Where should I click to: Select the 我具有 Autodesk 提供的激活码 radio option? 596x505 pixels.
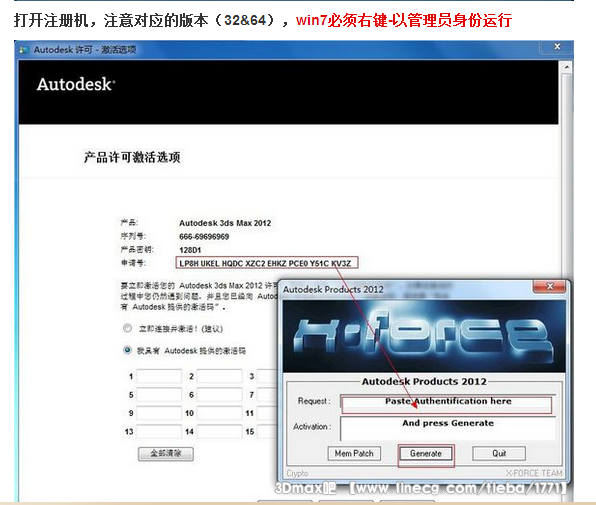[127, 350]
